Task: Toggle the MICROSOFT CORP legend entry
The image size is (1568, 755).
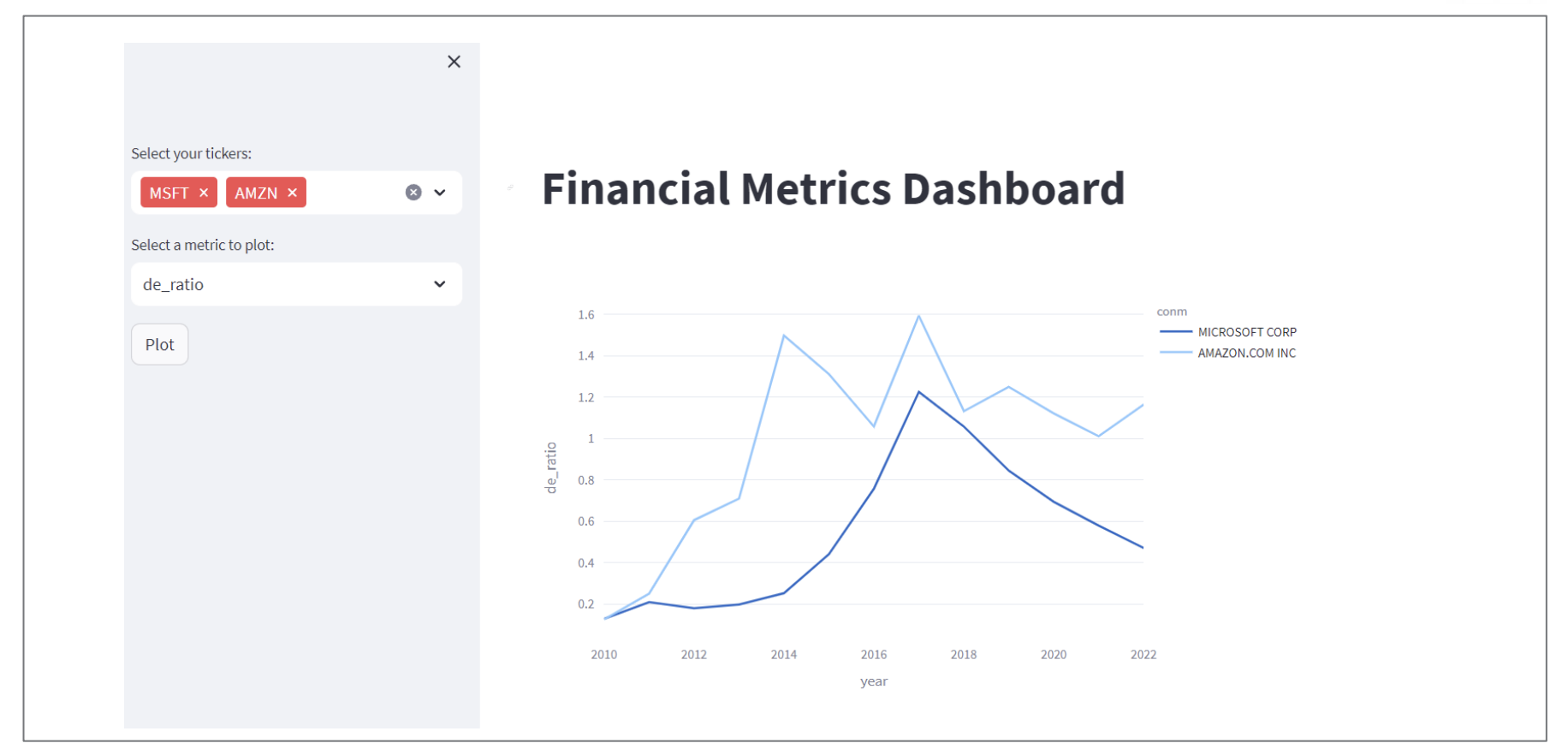Action: (1246, 332)
